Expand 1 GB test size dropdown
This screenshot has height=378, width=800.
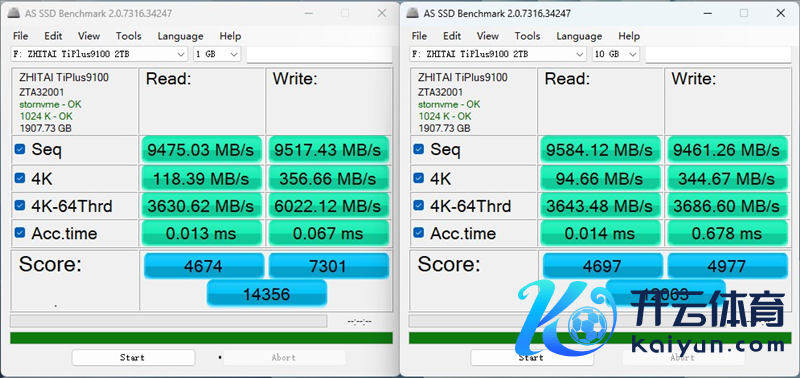217,54
